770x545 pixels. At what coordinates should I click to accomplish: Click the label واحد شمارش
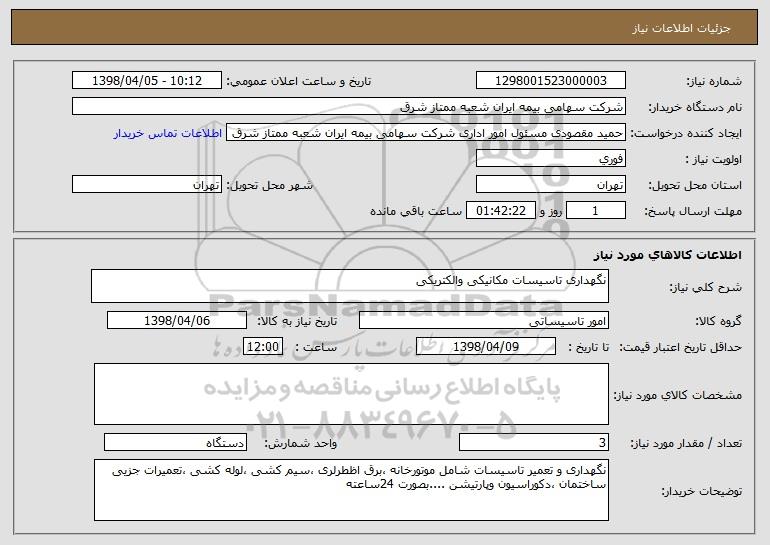coord(301,443)
